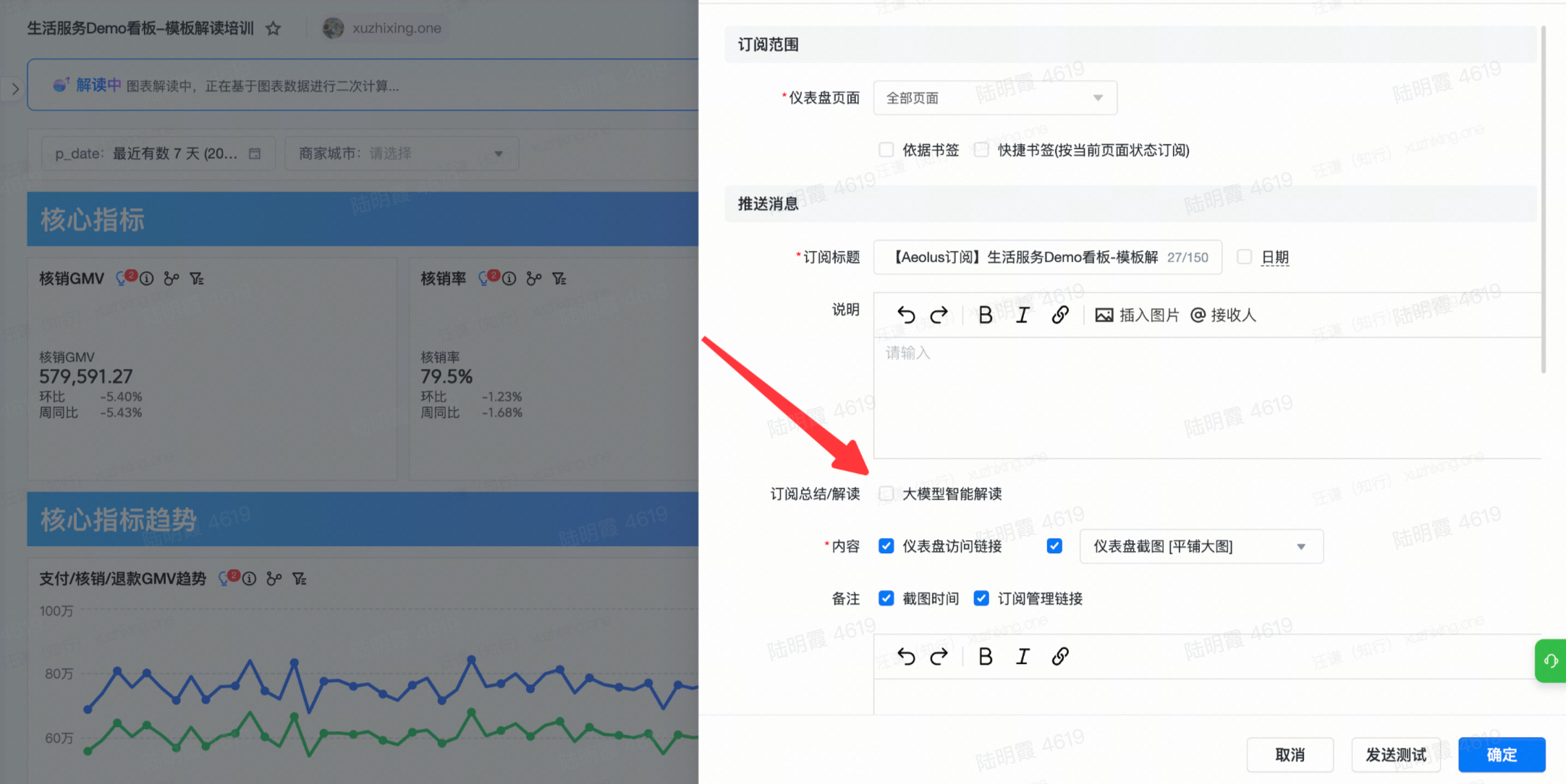The width and height of the screenshot is (1566, 784).
Task: Click the 订阅标题 input field
Action: coord(1026,257)
